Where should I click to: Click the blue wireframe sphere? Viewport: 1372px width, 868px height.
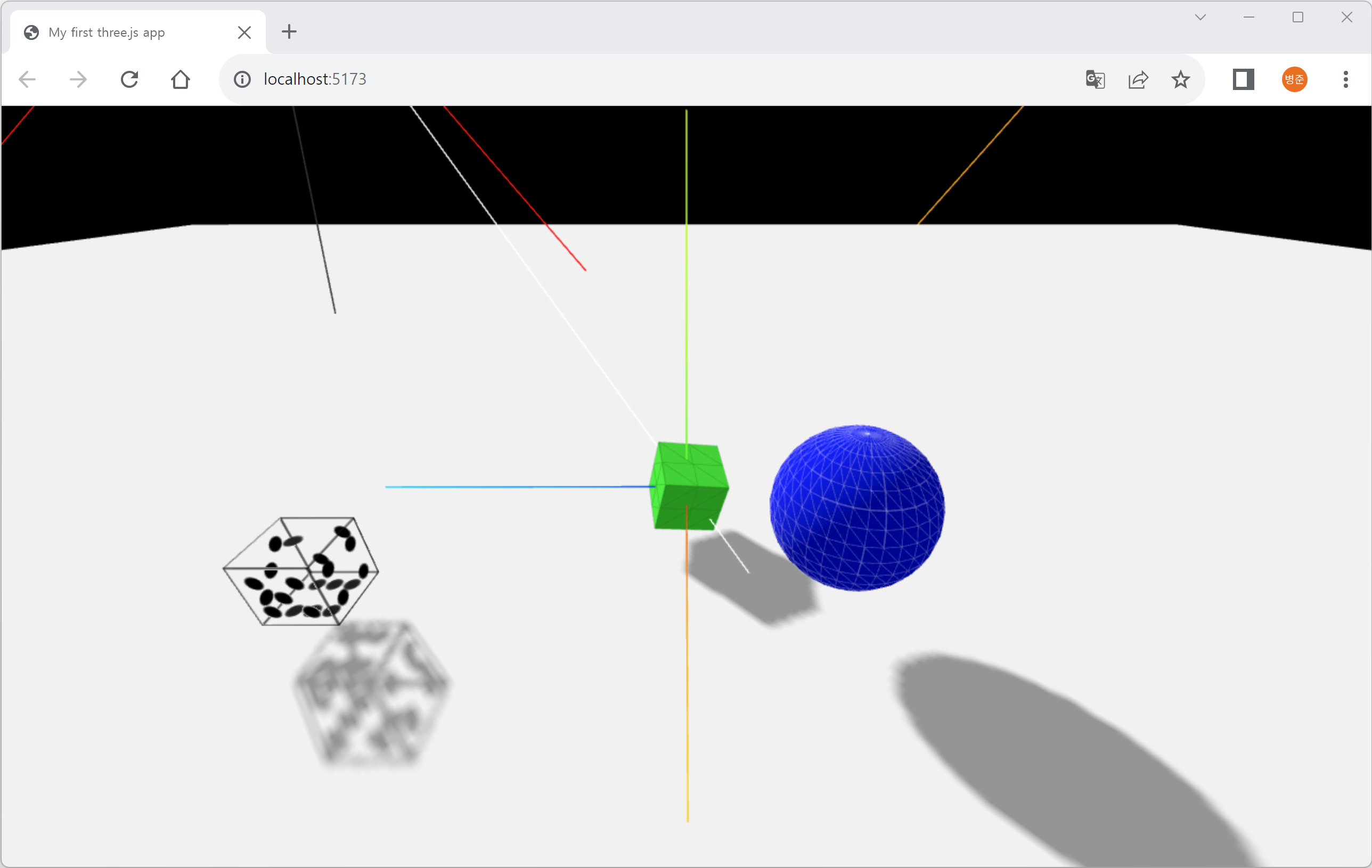(857, 508)
